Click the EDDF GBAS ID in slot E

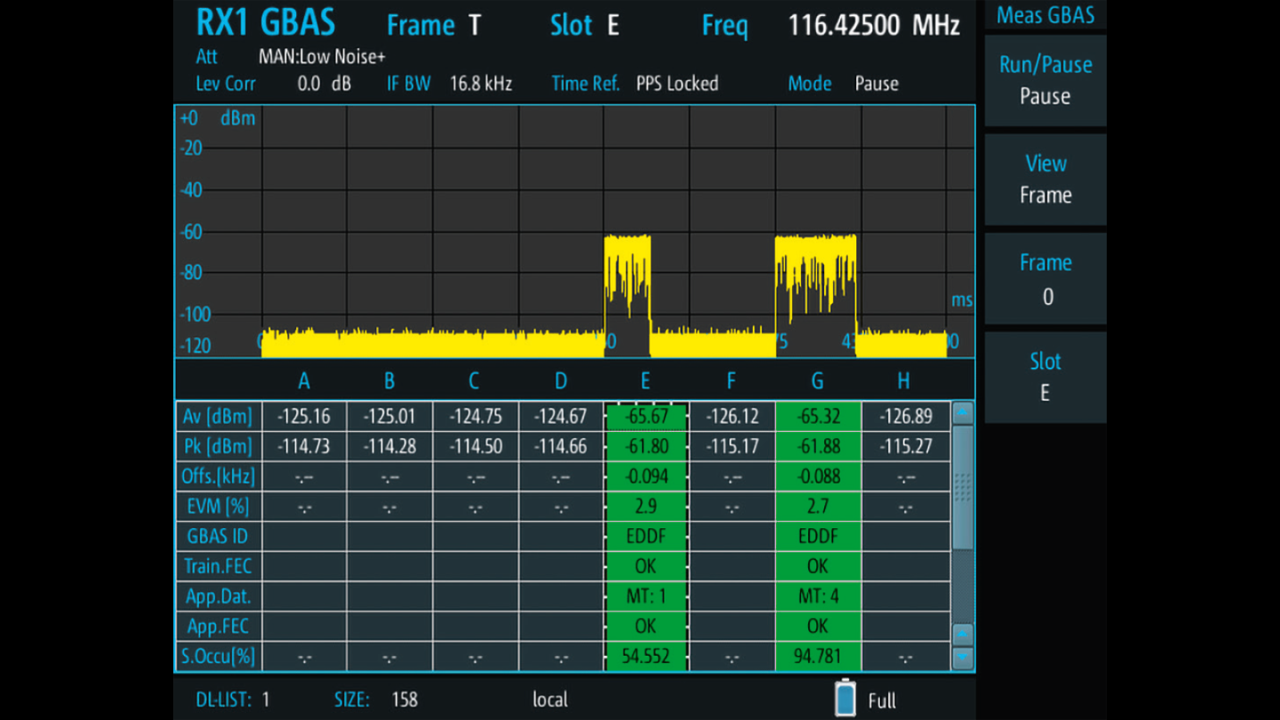point(646,536)
